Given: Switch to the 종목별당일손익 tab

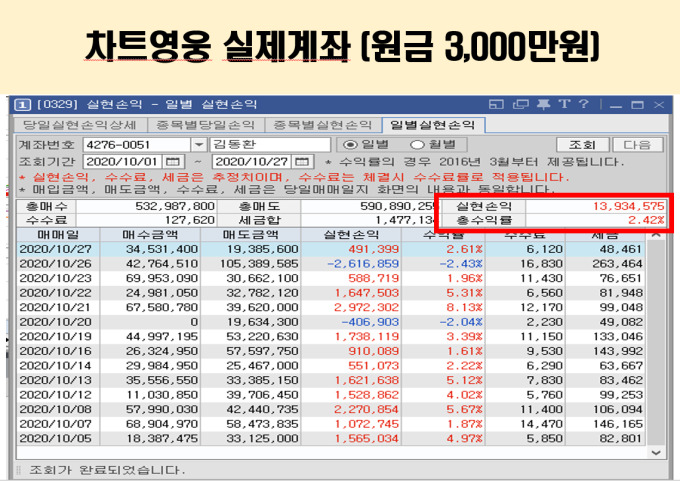Looking at the screenshot, I should coord(203,125).
